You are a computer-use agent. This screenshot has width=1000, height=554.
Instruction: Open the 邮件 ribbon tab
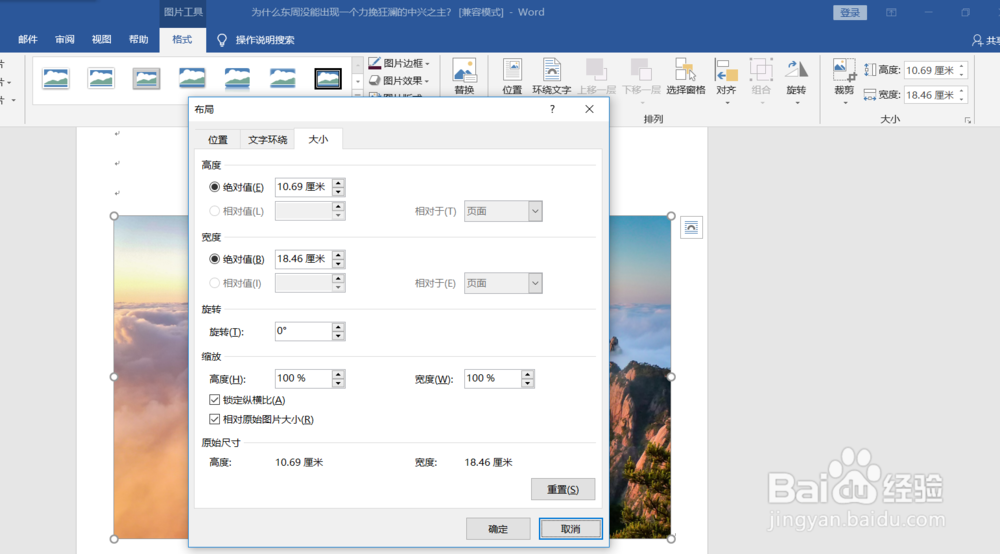click(x=27, y=40)
